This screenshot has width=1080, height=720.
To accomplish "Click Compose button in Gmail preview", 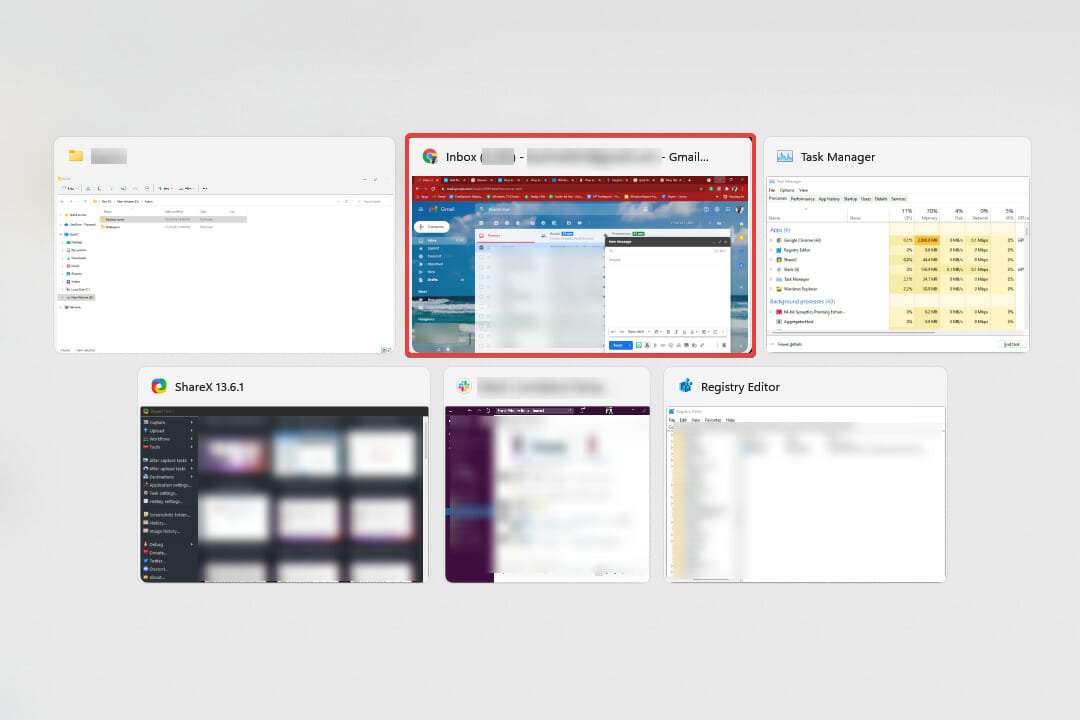I will tap(432, 226).
